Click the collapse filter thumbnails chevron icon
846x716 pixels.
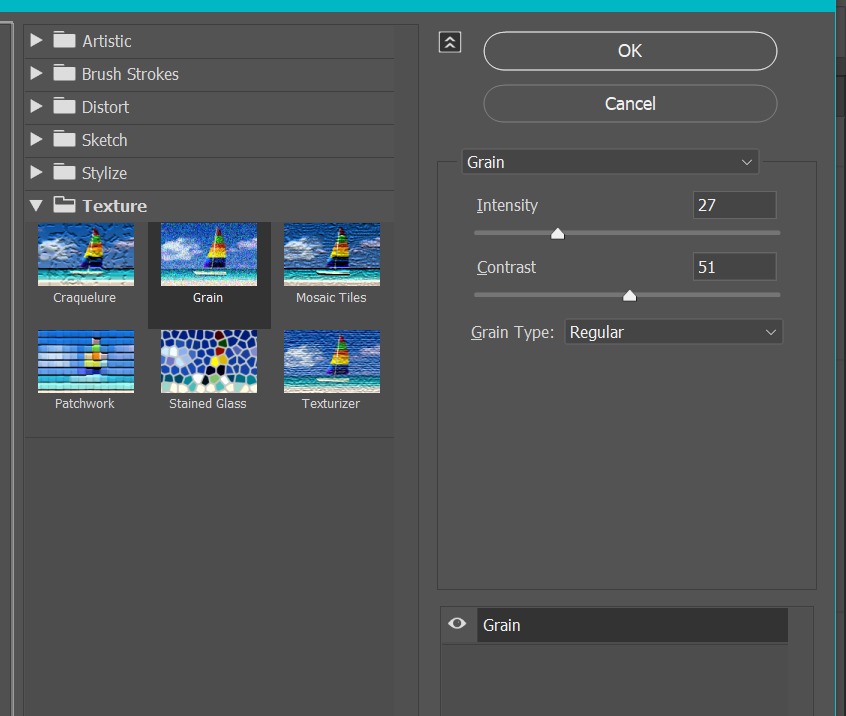coord(449,42)
